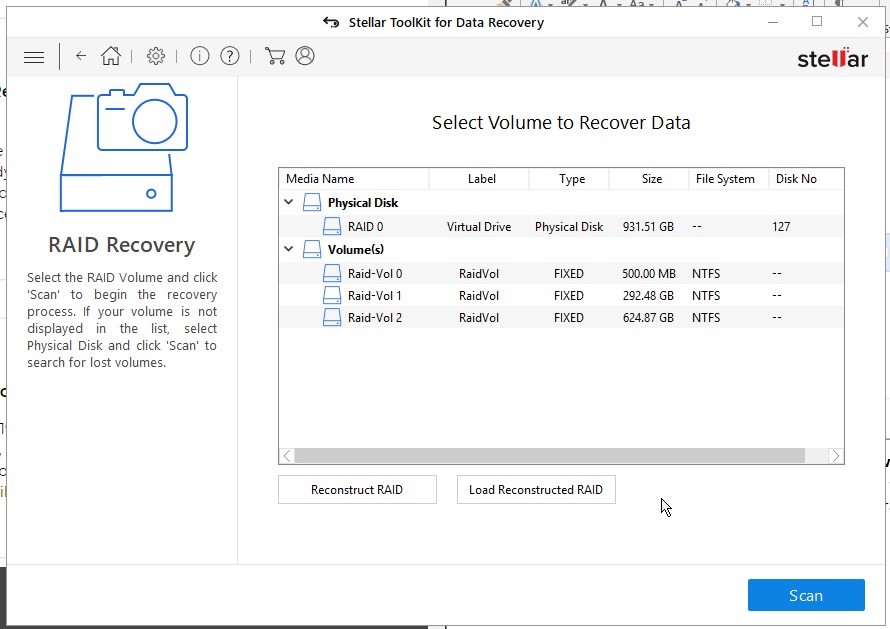The height and width of the screenshot is (629, 890).
Task: Show information (i) icon
Action: click(x=200, y=57)
